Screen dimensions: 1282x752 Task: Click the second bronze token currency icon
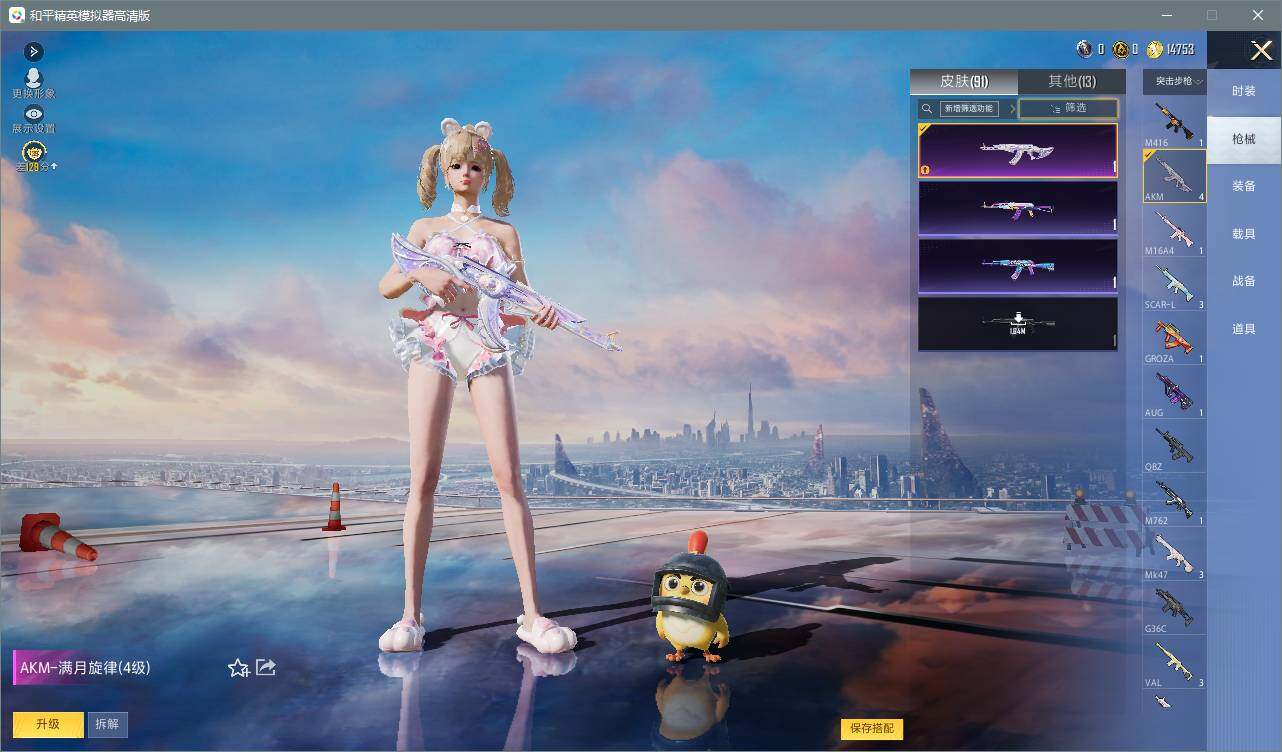pos(1120,49)
